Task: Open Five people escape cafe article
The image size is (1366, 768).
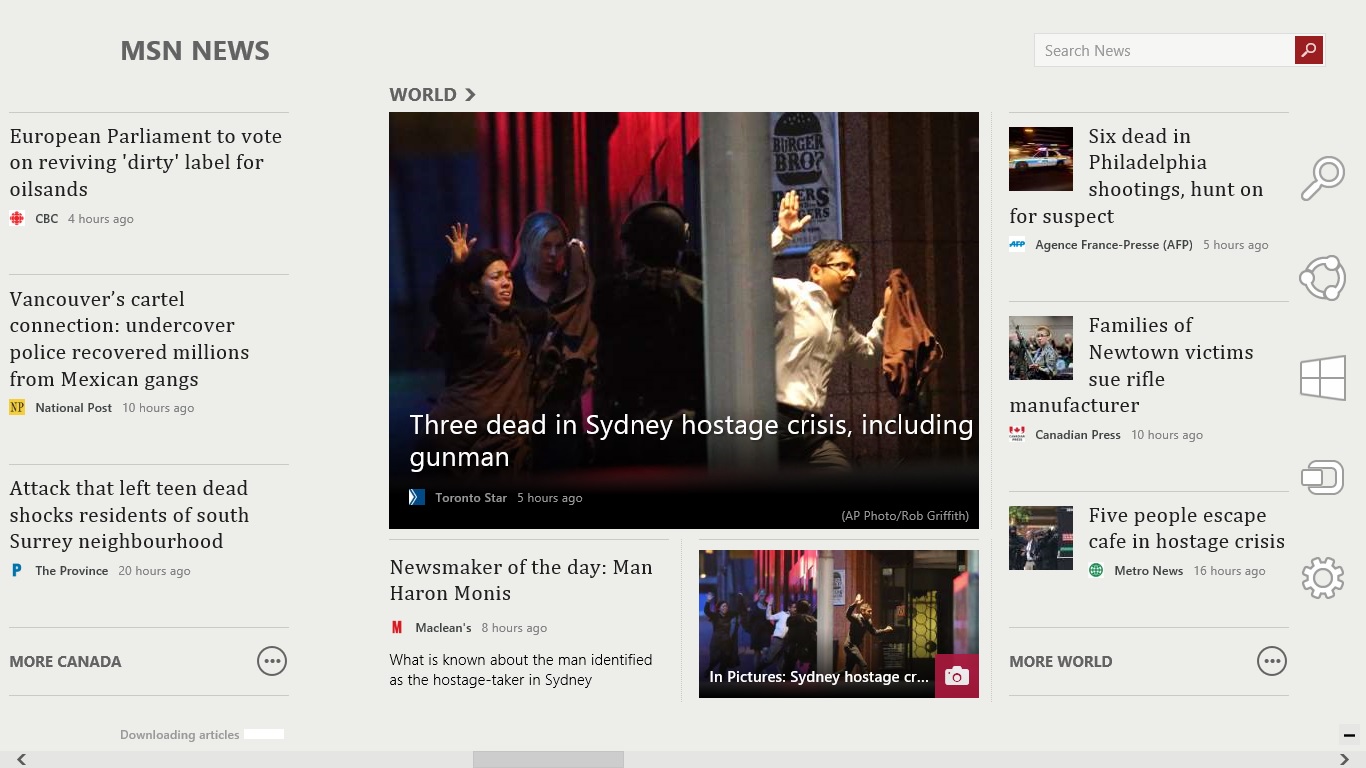Action: coord(1187,528)
